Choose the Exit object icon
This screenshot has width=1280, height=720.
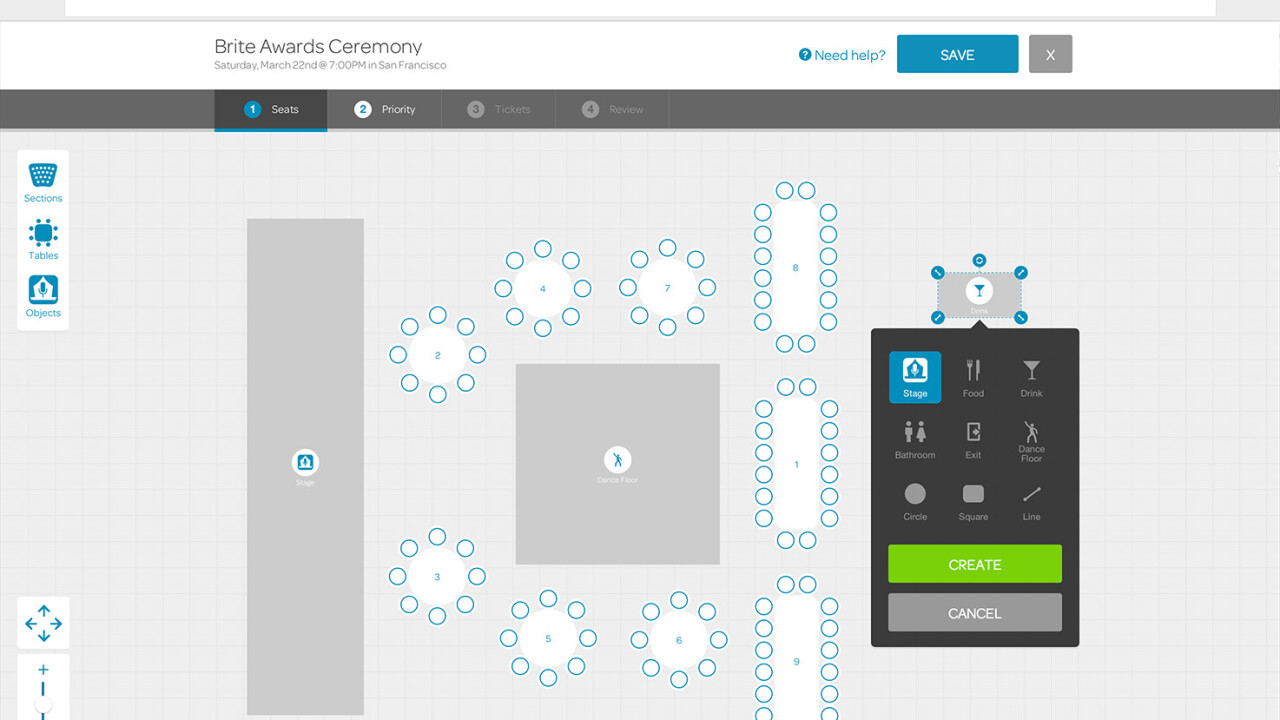tap(973, 438)
